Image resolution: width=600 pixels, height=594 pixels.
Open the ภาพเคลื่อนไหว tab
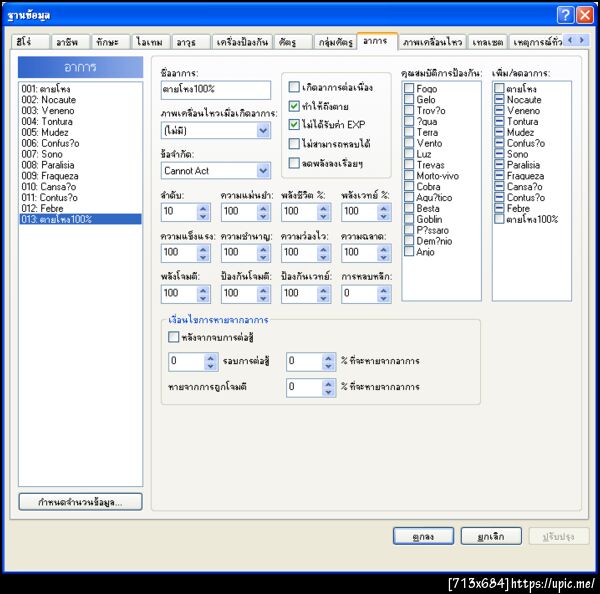(432, 42)
